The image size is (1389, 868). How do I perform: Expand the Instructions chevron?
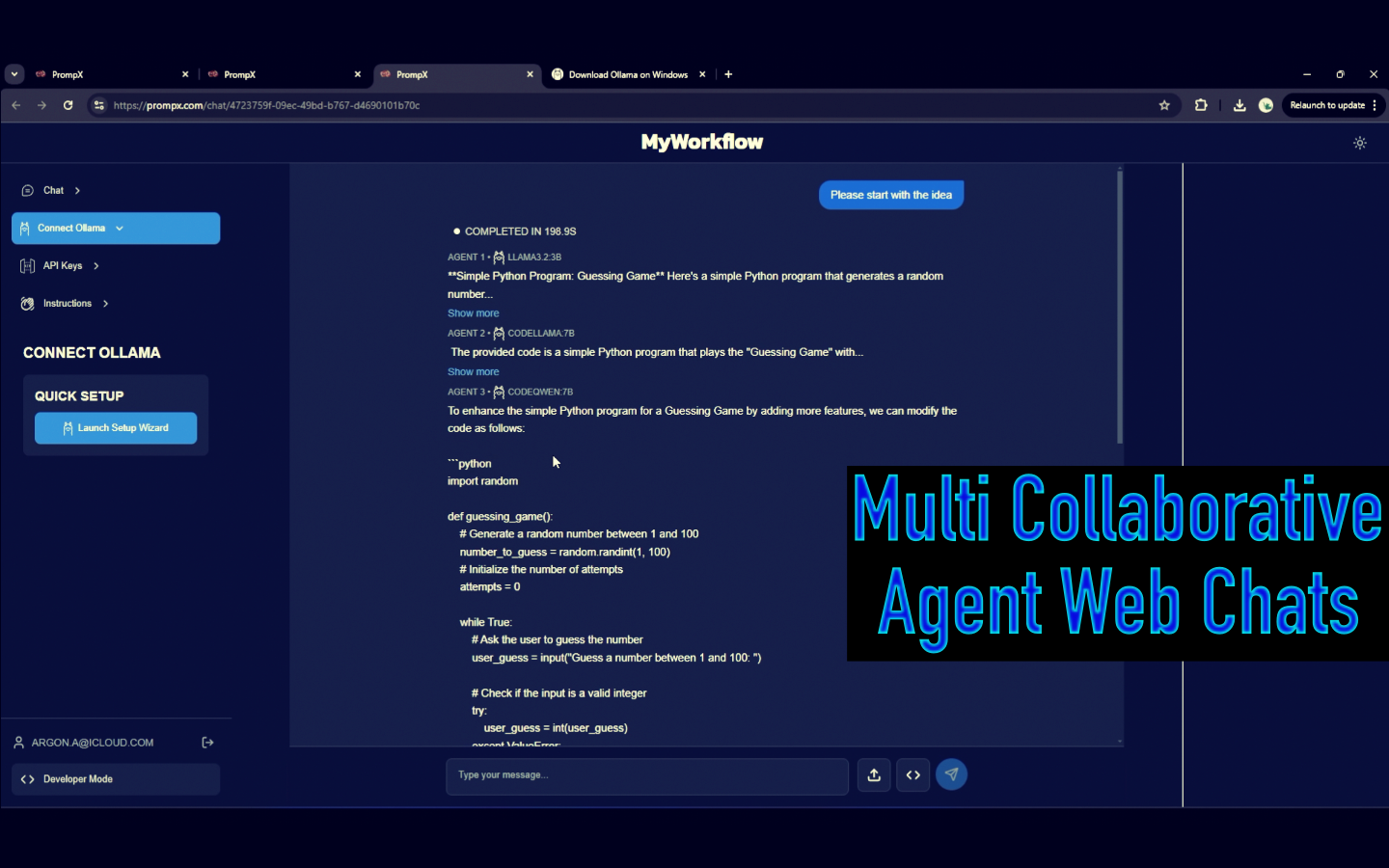coord(105,304)
